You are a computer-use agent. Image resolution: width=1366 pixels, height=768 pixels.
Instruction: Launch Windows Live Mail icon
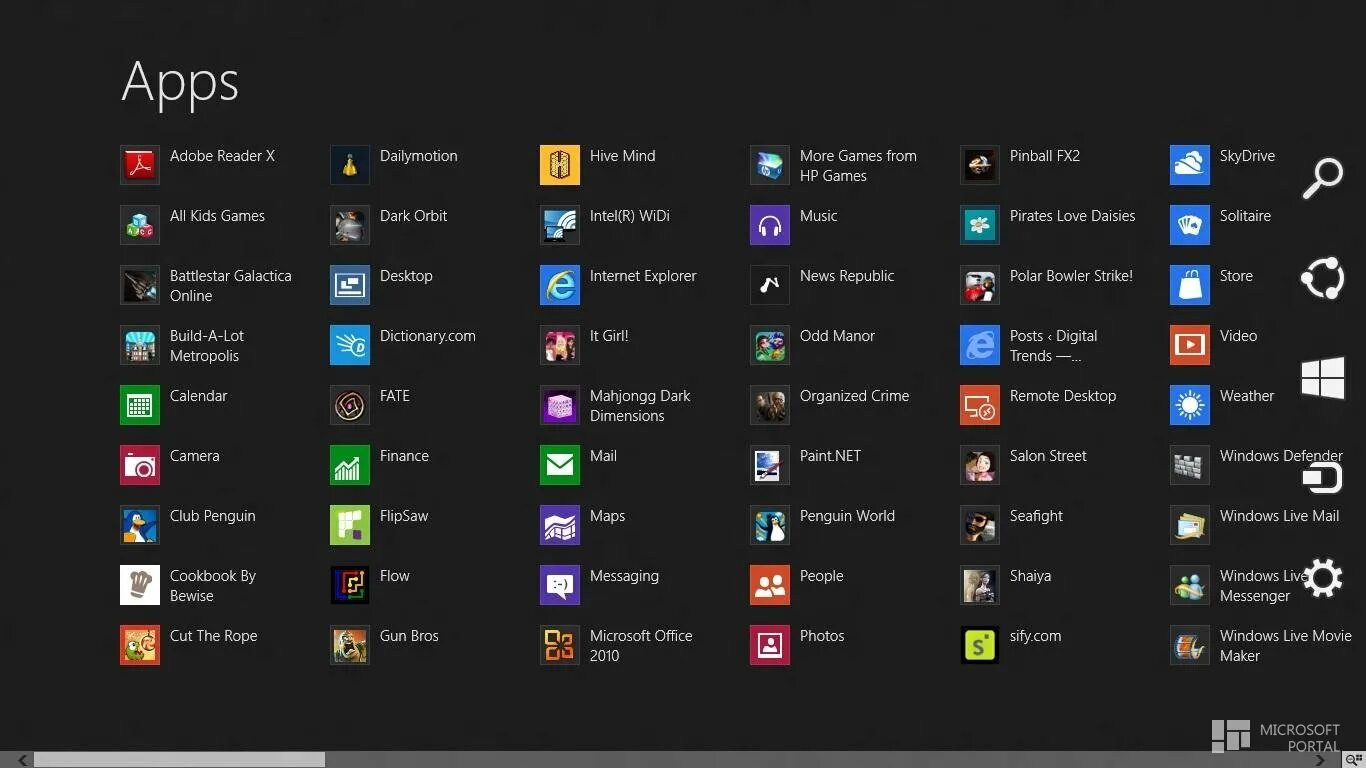(1190, 525)
